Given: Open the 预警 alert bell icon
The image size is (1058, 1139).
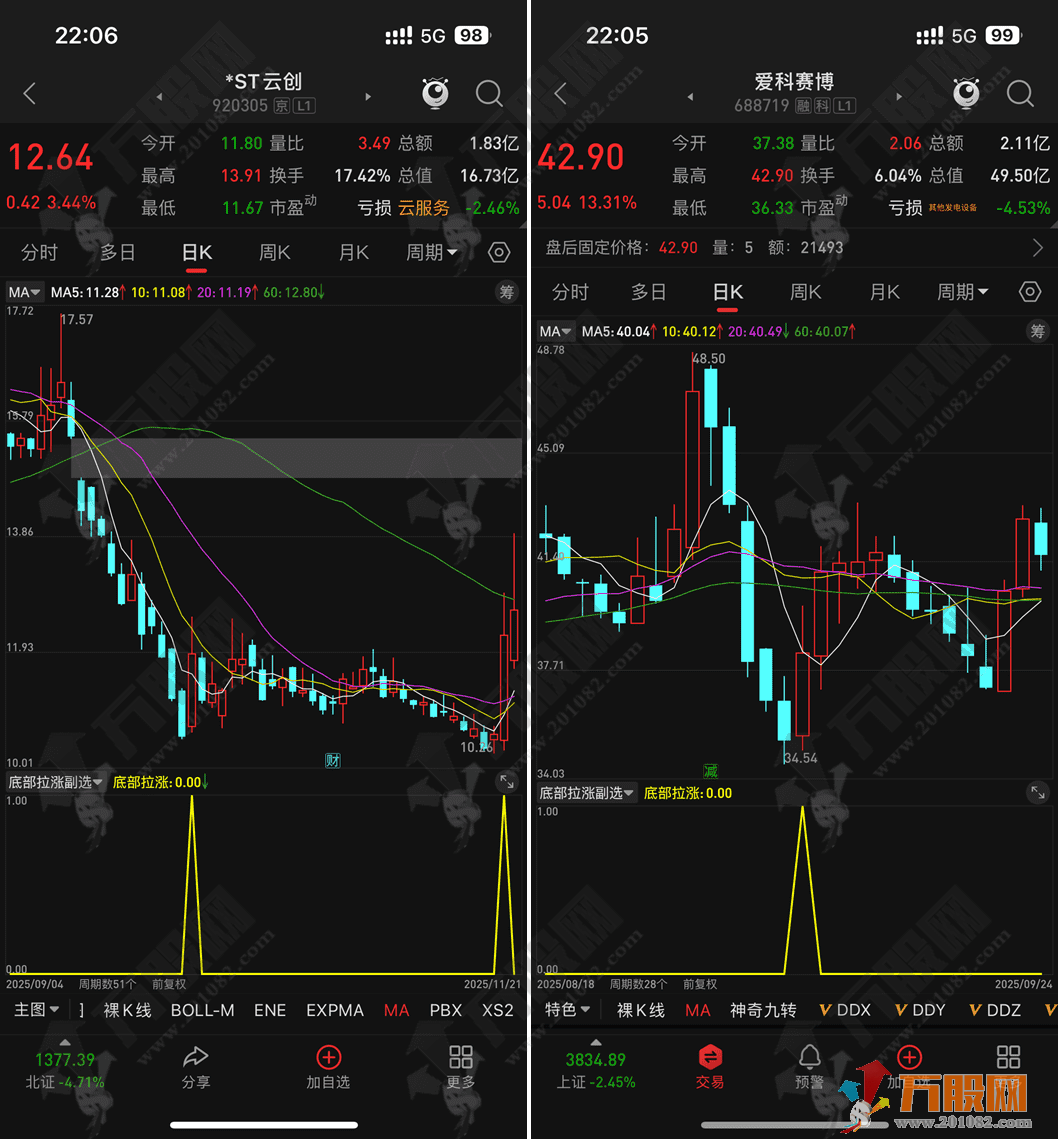Looking at the screenshot, I should (810, 1057).
